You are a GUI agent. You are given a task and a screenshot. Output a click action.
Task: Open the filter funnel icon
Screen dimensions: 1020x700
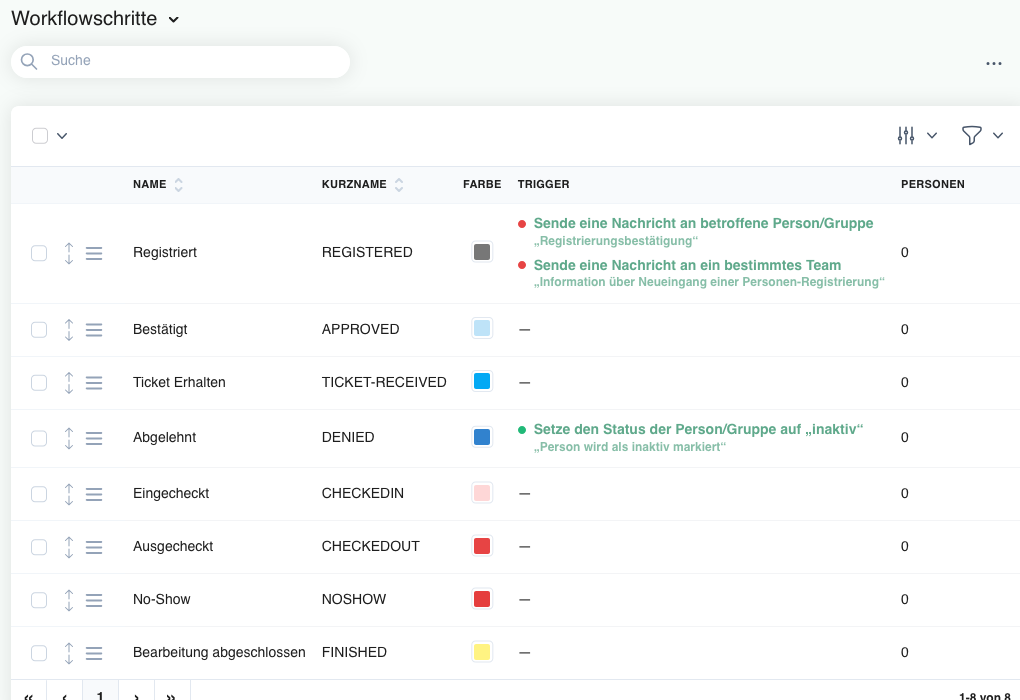(x=971, y=135)
